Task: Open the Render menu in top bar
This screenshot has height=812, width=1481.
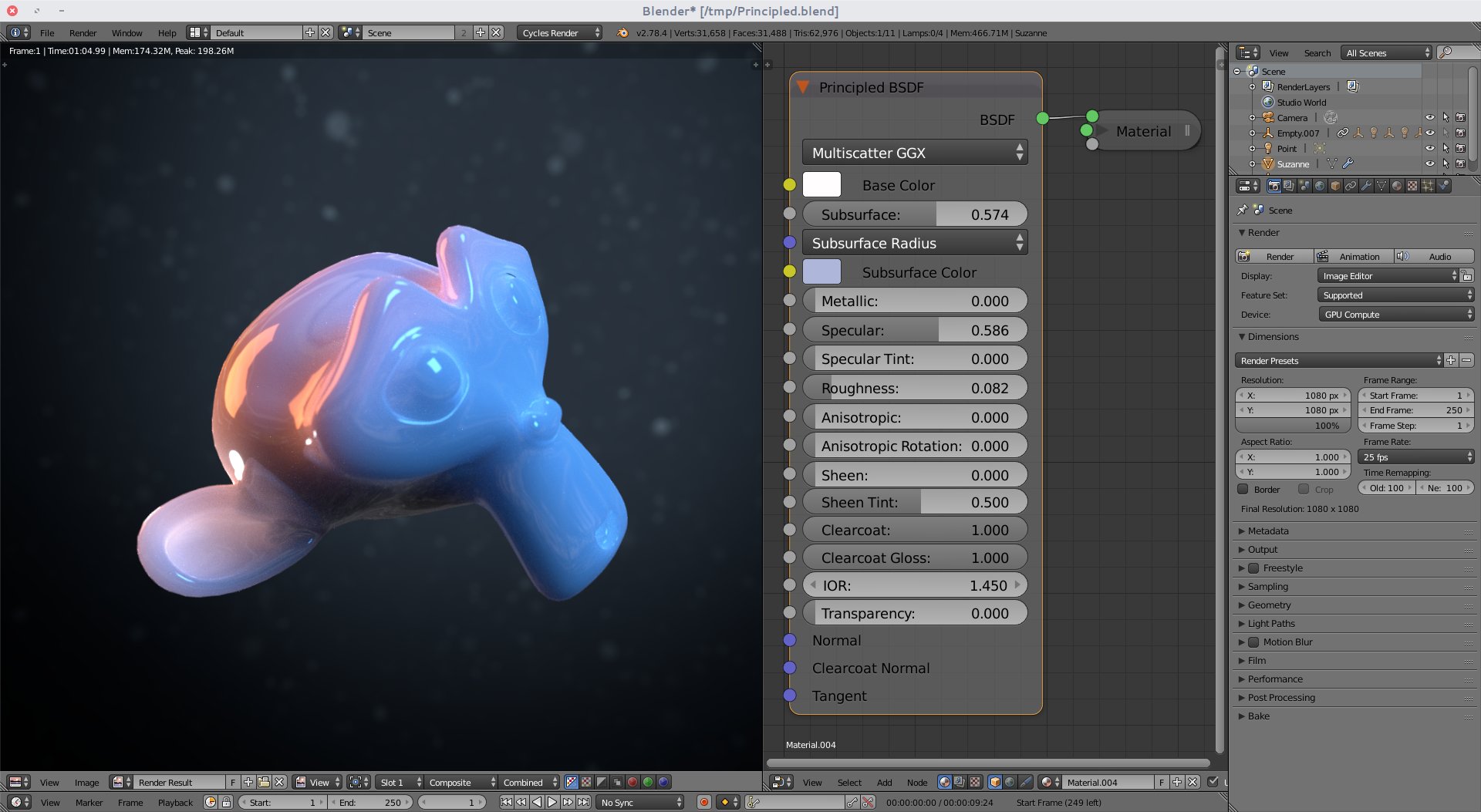Action: pos(83,32)
